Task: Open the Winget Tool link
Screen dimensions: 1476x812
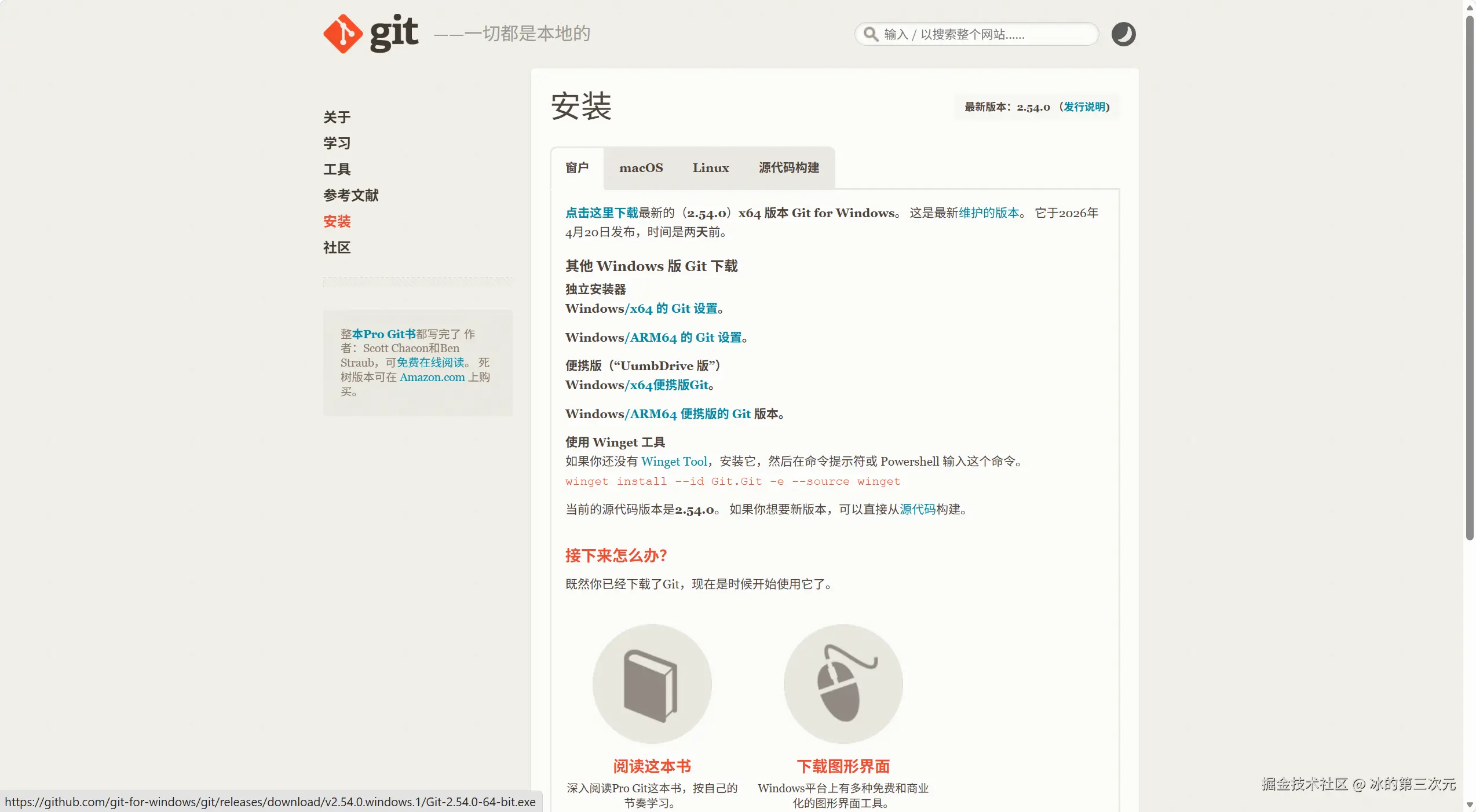Action: click(x=674, y=462)
